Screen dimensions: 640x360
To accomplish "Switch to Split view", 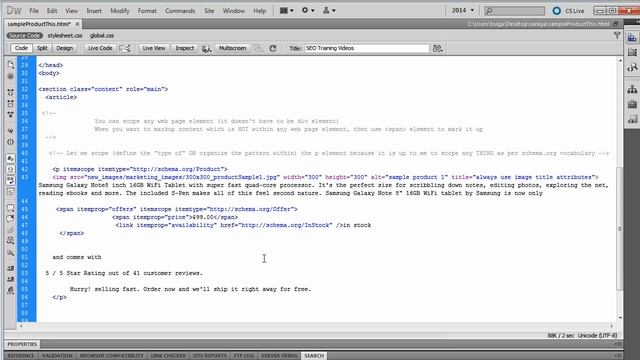I will (42, 48).
